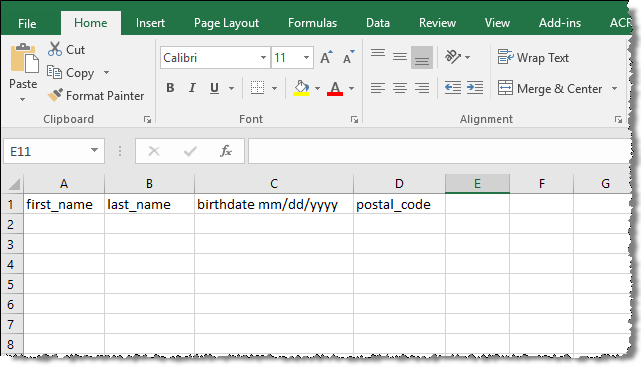This screenshot has height=366, width=641.
Task: Align text left
Action: (x=378, y=88)
